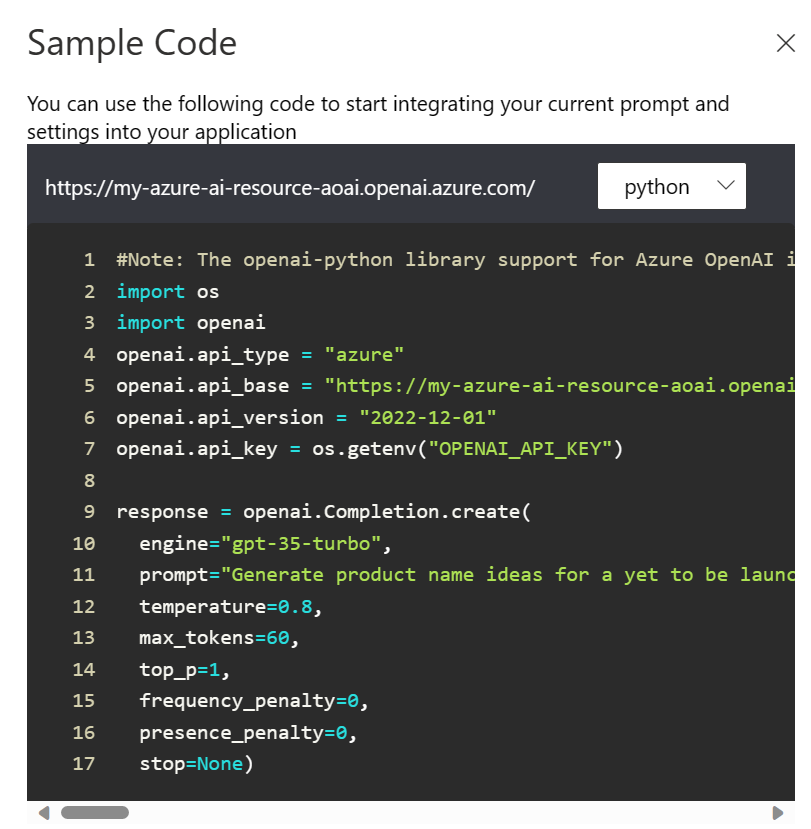The image size is (811, 829).
Task: Click the horizontal scrollbar thumb
Action: pos(95,813)
